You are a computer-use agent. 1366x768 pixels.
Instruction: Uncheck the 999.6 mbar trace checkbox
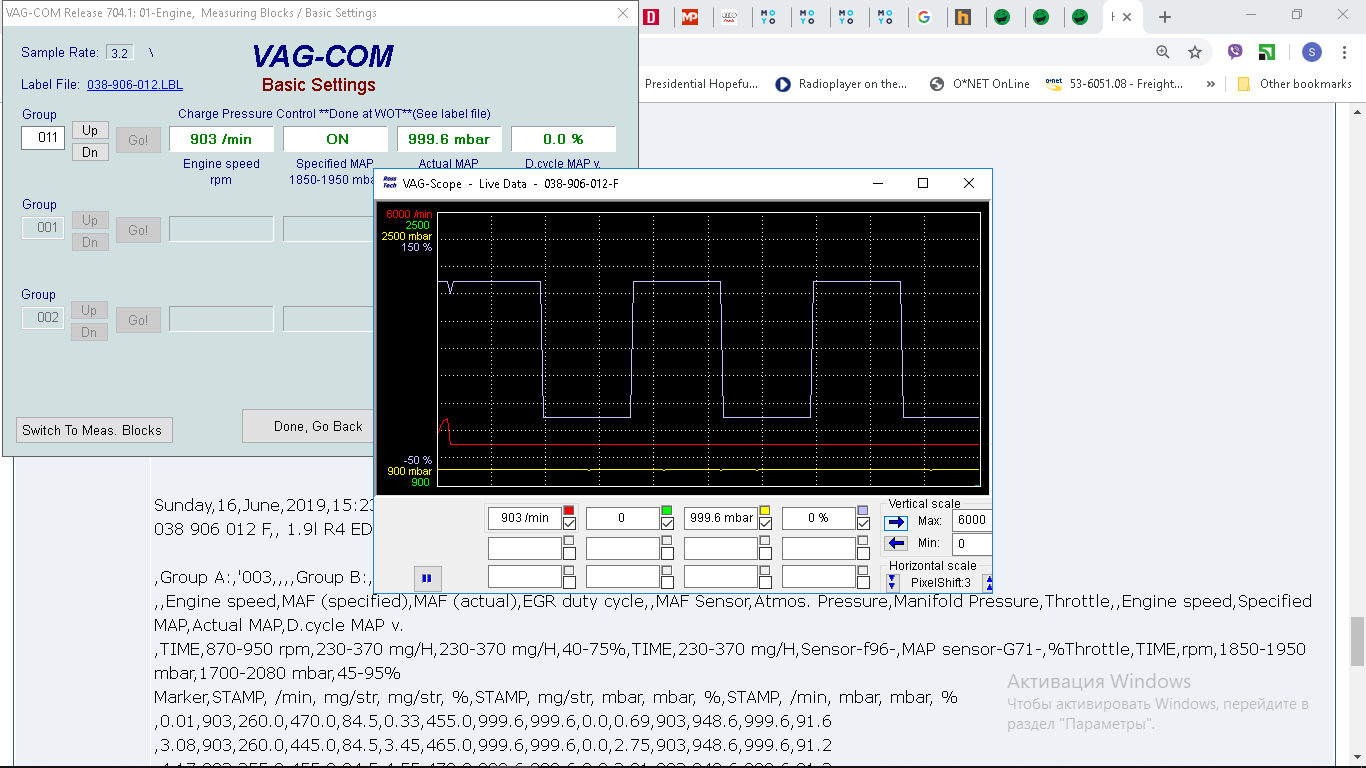765,523
